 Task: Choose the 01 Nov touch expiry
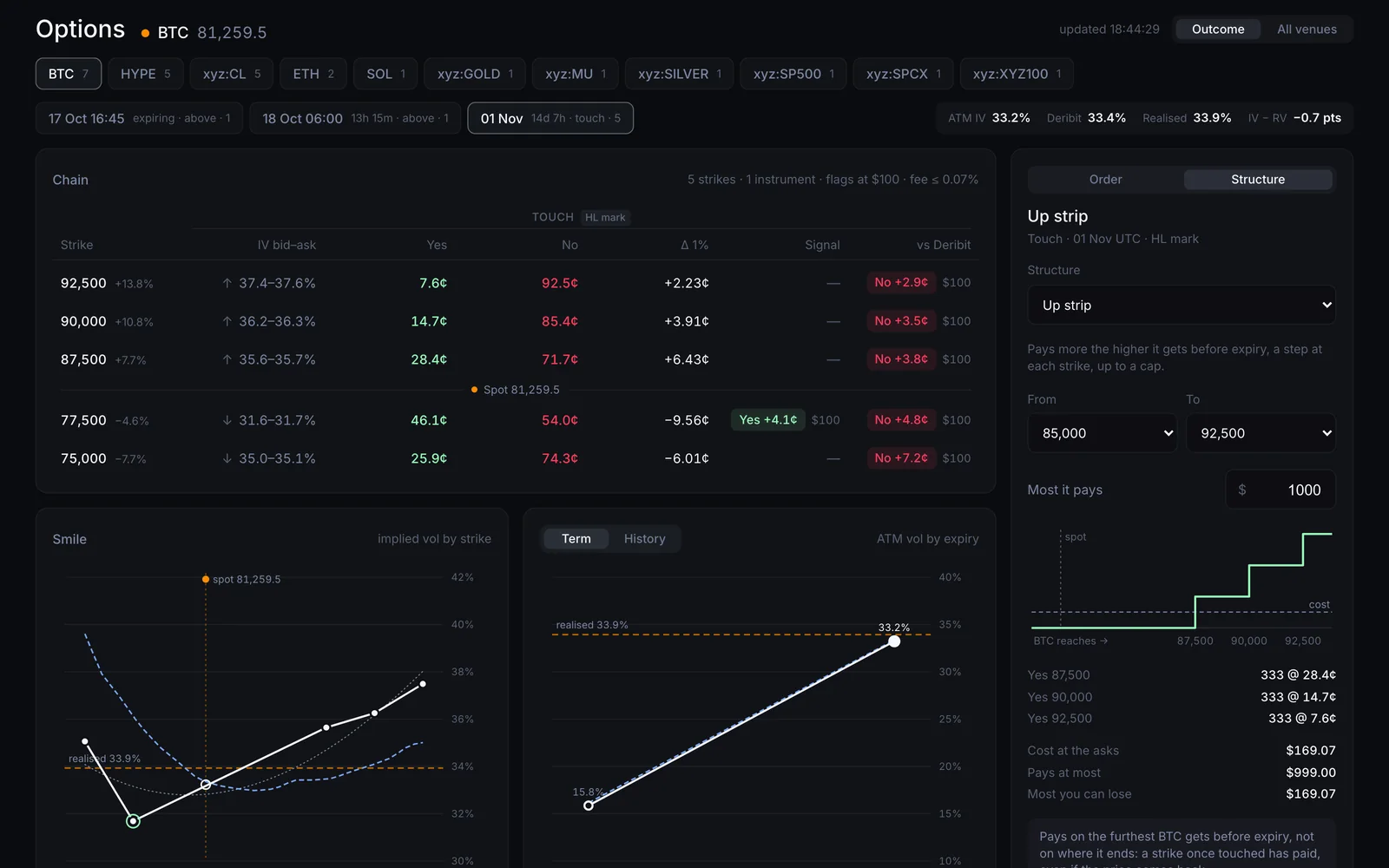550,118
